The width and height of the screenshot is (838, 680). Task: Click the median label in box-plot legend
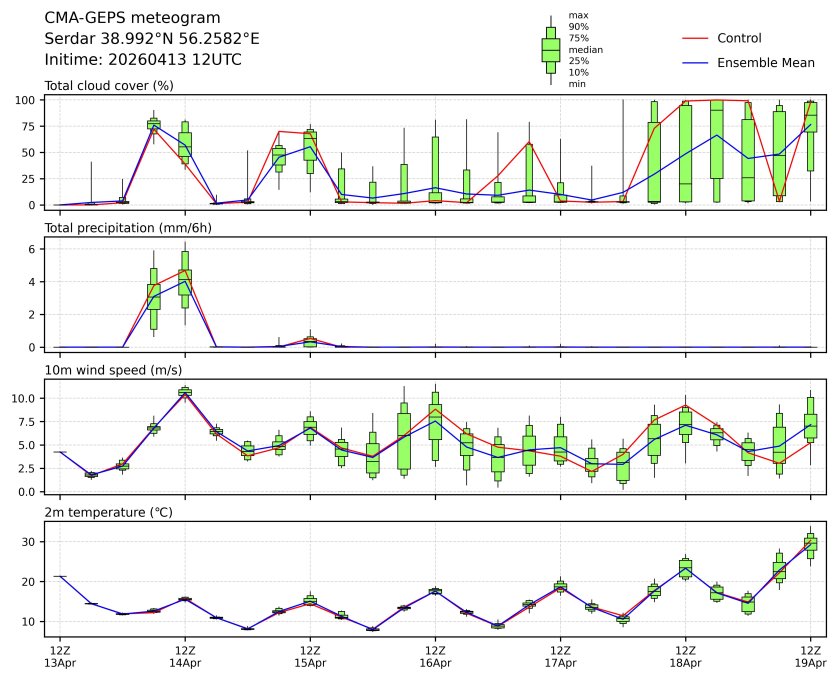[585, 49]
